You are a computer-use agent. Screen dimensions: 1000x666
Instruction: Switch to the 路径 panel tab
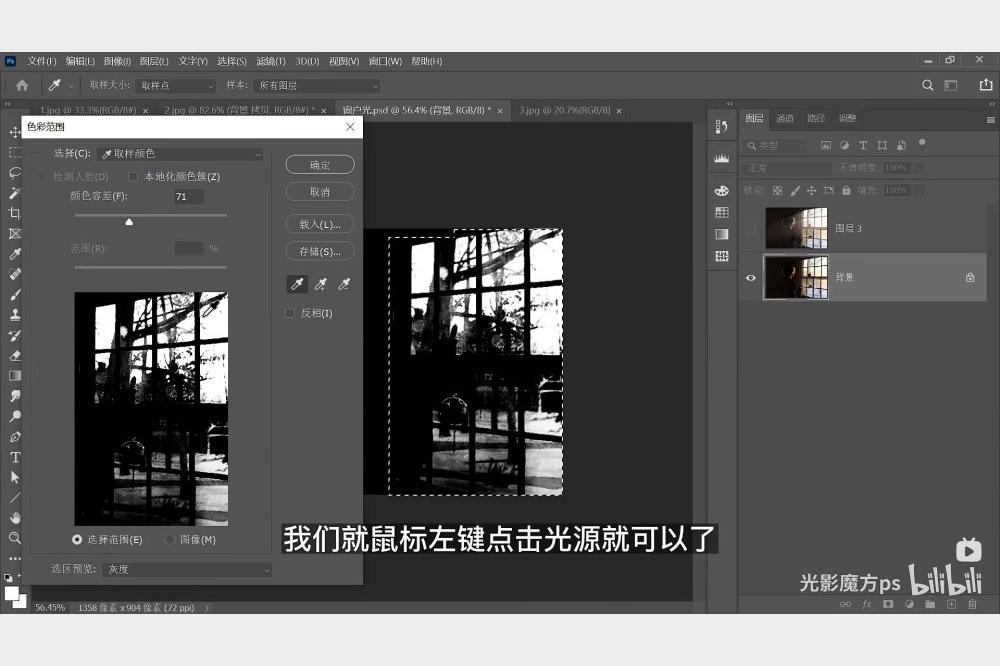(x=816, y=118)
